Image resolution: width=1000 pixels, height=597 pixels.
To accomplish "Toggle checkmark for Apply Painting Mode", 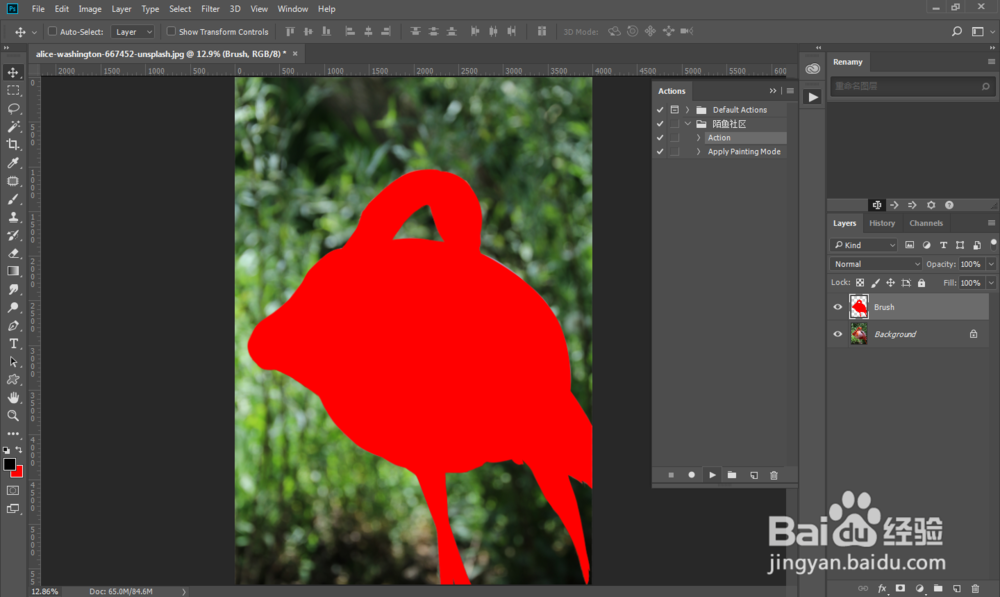I will coord(660,152).
